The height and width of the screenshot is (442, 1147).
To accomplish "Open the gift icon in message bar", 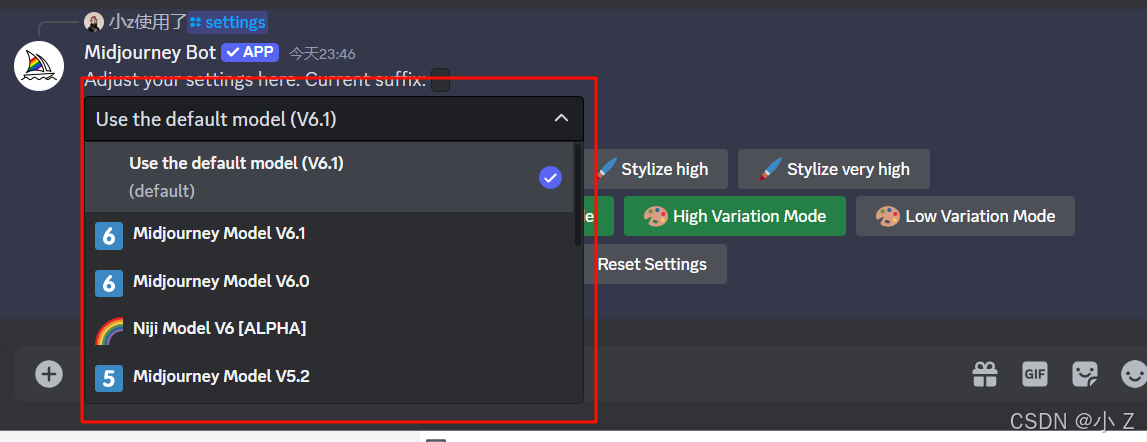I will pos(985,375).
